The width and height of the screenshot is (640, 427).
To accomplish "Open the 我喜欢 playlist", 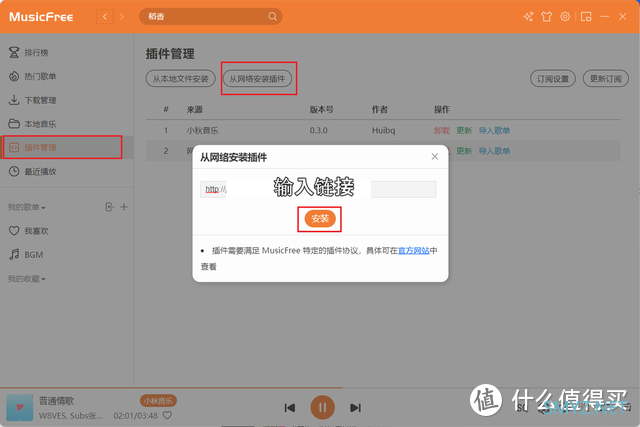I will pos(67,231).
